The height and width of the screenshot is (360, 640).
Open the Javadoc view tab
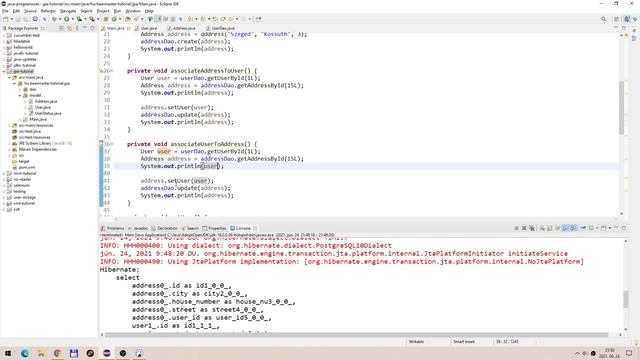[x=138, y=228]
